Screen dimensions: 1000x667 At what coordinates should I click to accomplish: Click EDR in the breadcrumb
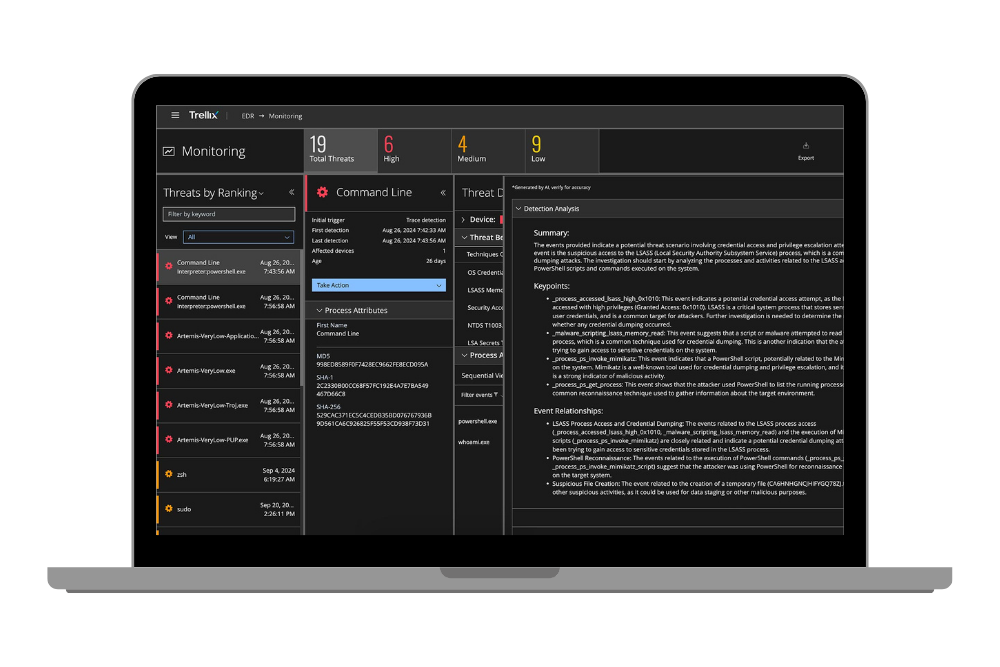[247, 116]
